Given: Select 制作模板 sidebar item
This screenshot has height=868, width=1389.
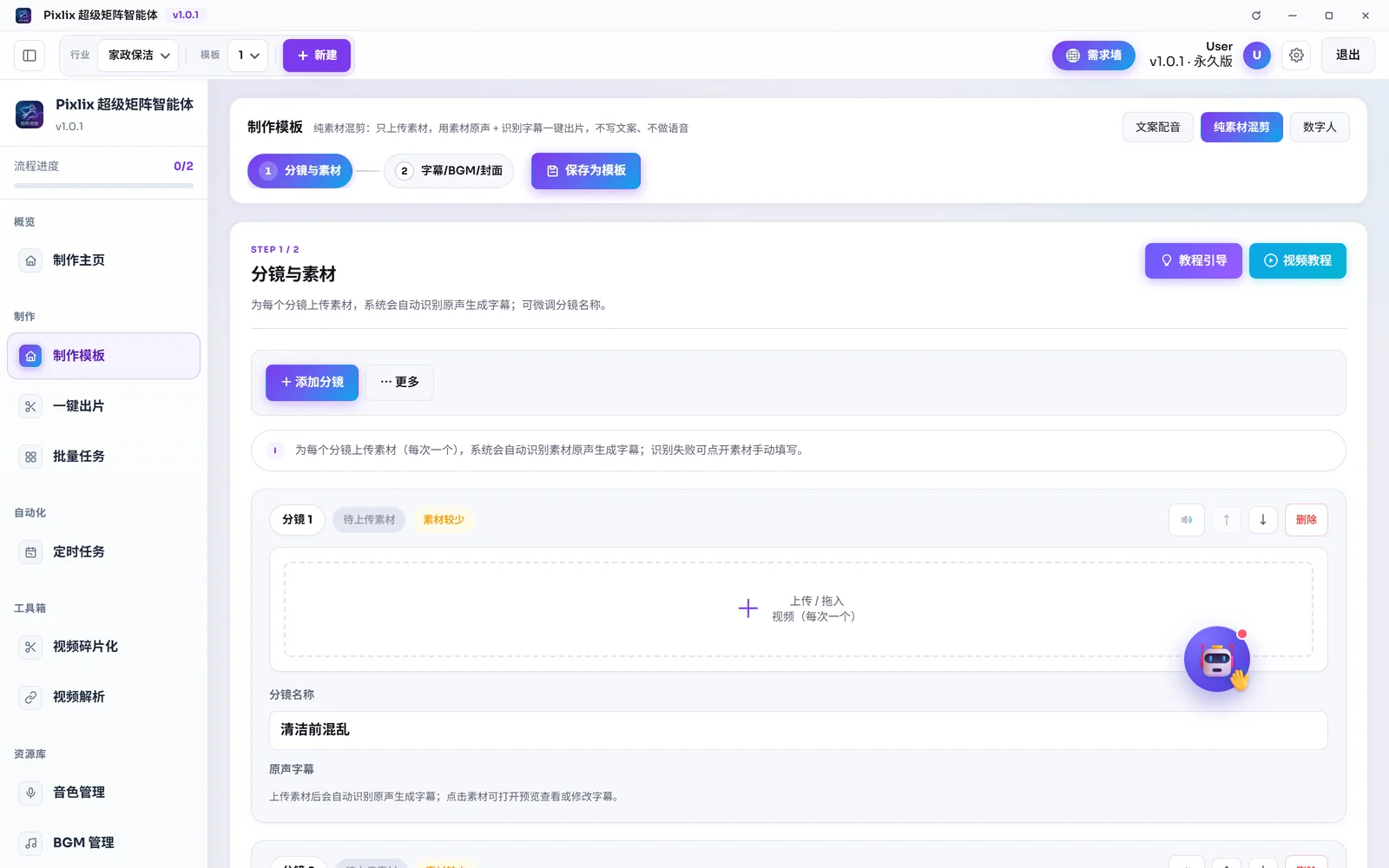Looking at the screenshot, I should (x=103, y=356).
